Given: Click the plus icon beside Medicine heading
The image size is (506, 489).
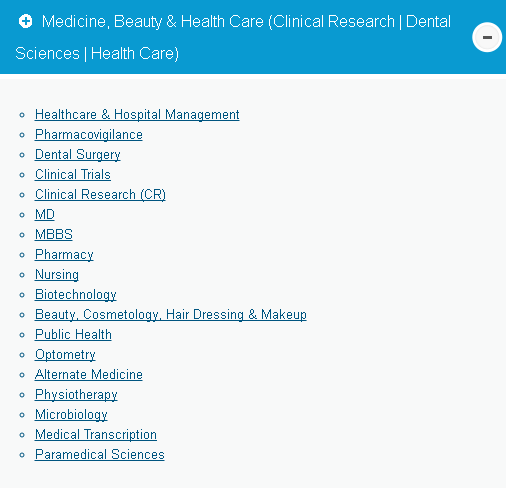Looking at the screenshot, I should click(x=26, y=21).
